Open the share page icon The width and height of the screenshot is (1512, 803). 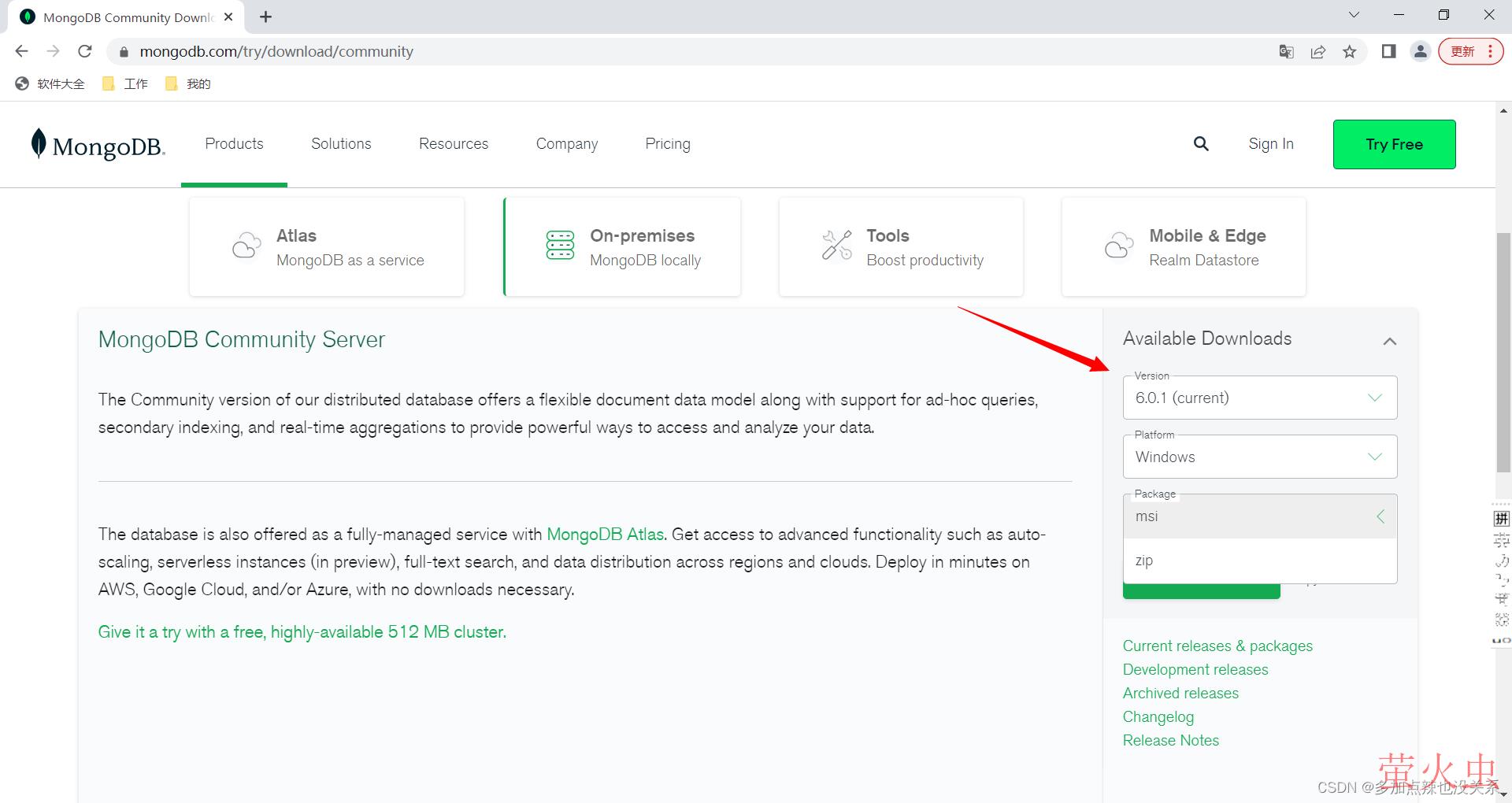(1317, 52)
